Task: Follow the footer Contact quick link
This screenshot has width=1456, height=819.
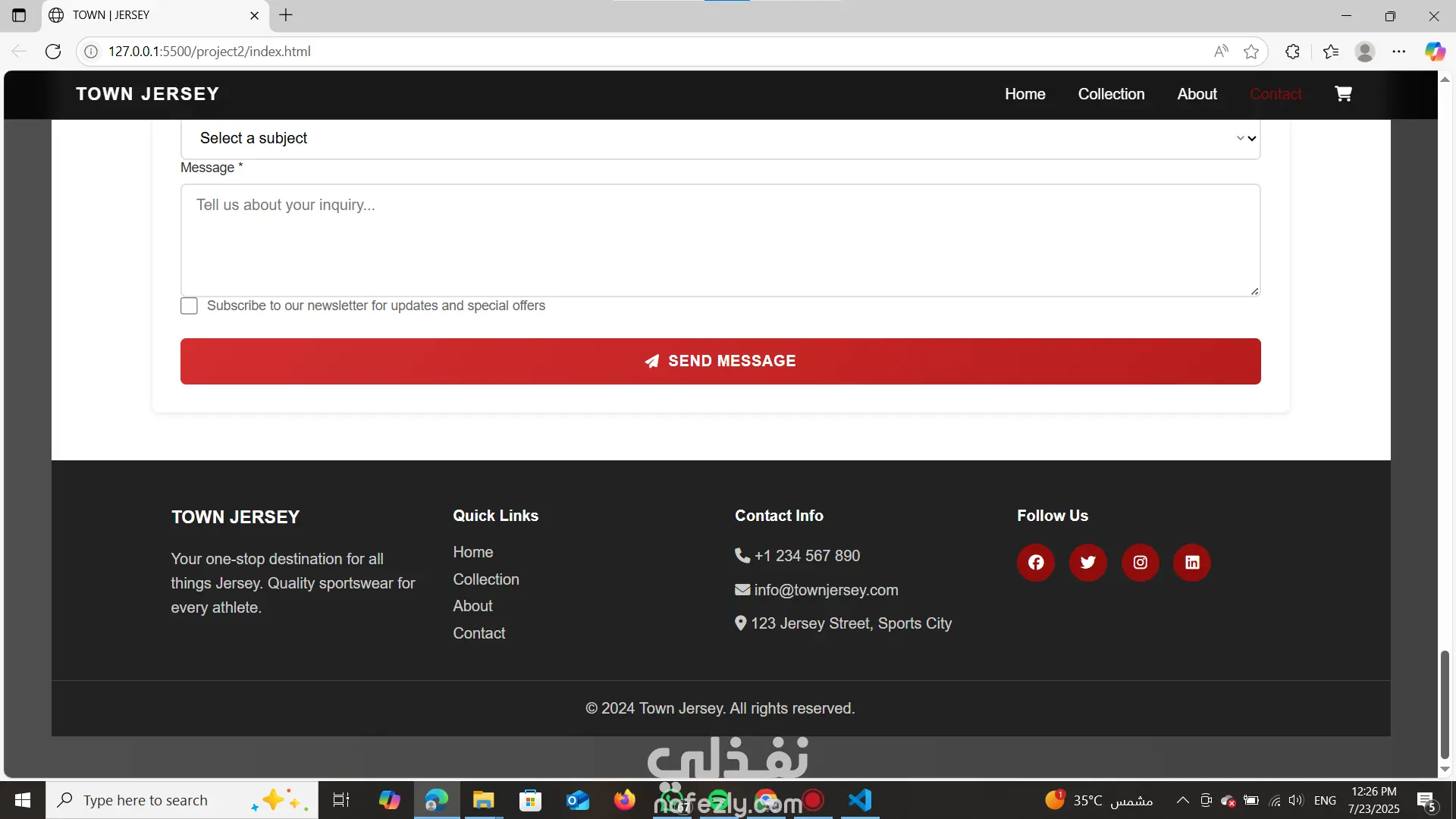Action: 479,633
